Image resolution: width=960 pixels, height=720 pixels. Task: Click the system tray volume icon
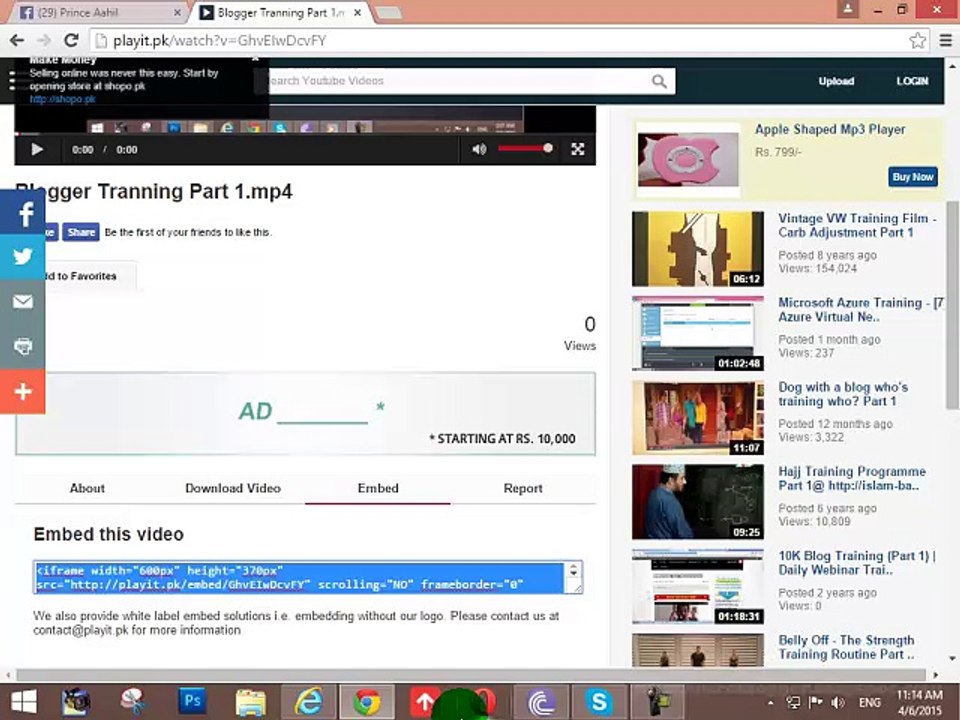pos(838,702)
